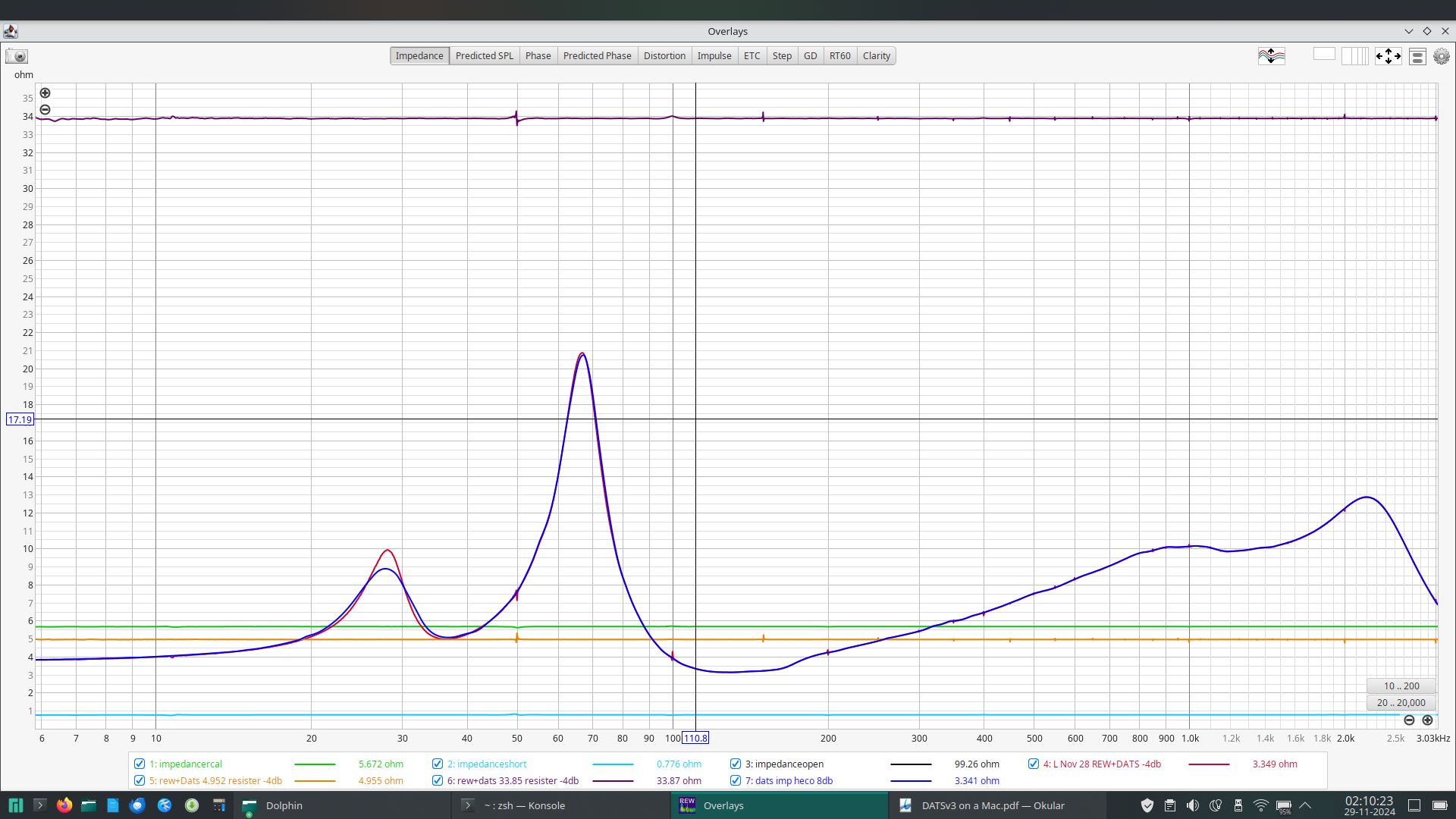Click the green line swatch for impedancercal
This screenshot has height=819, width=1456.
click(x=315, y=764)
